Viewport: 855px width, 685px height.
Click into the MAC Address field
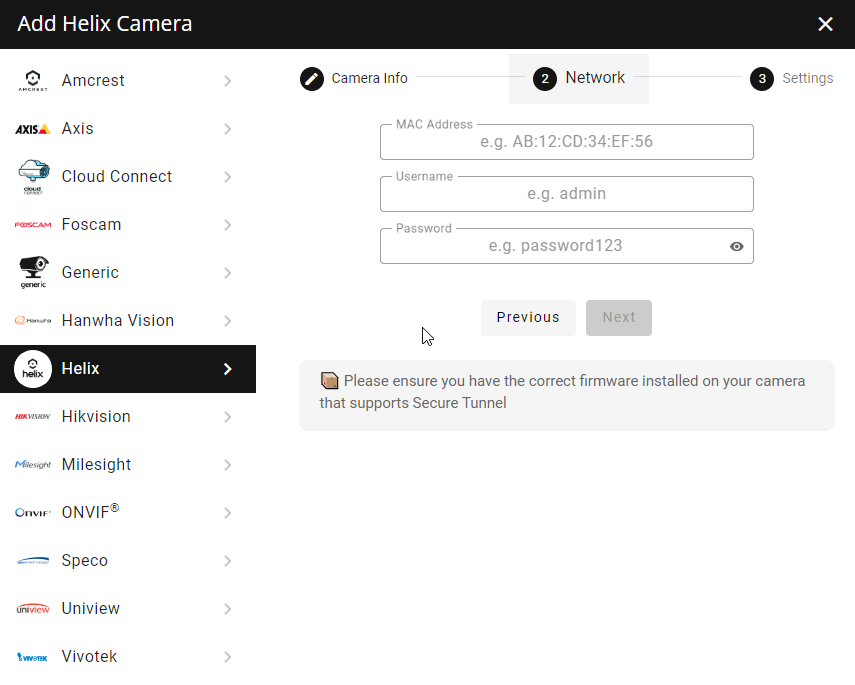pos(567,142)
